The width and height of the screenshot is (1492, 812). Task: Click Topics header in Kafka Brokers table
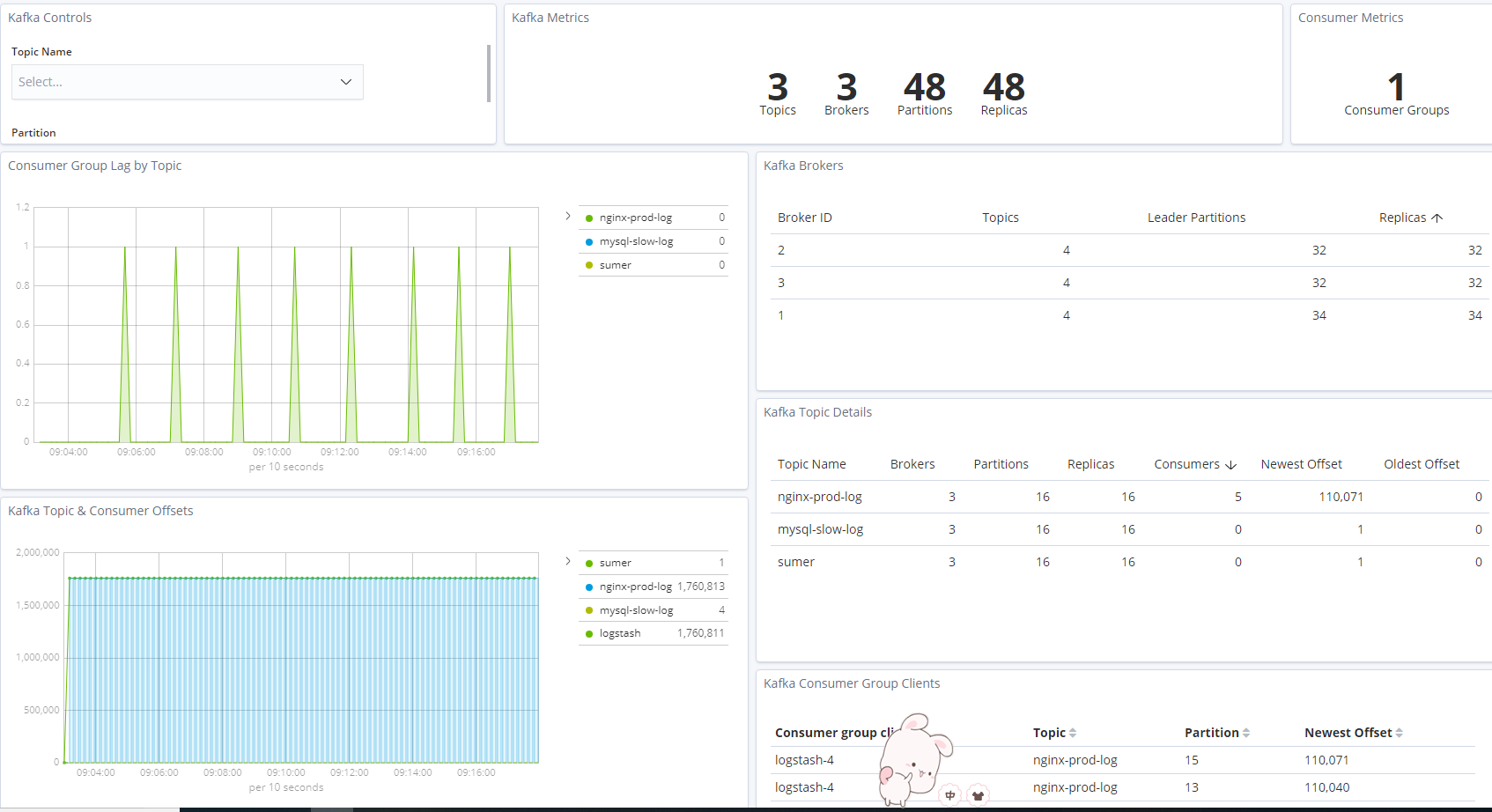point(1001,218)
